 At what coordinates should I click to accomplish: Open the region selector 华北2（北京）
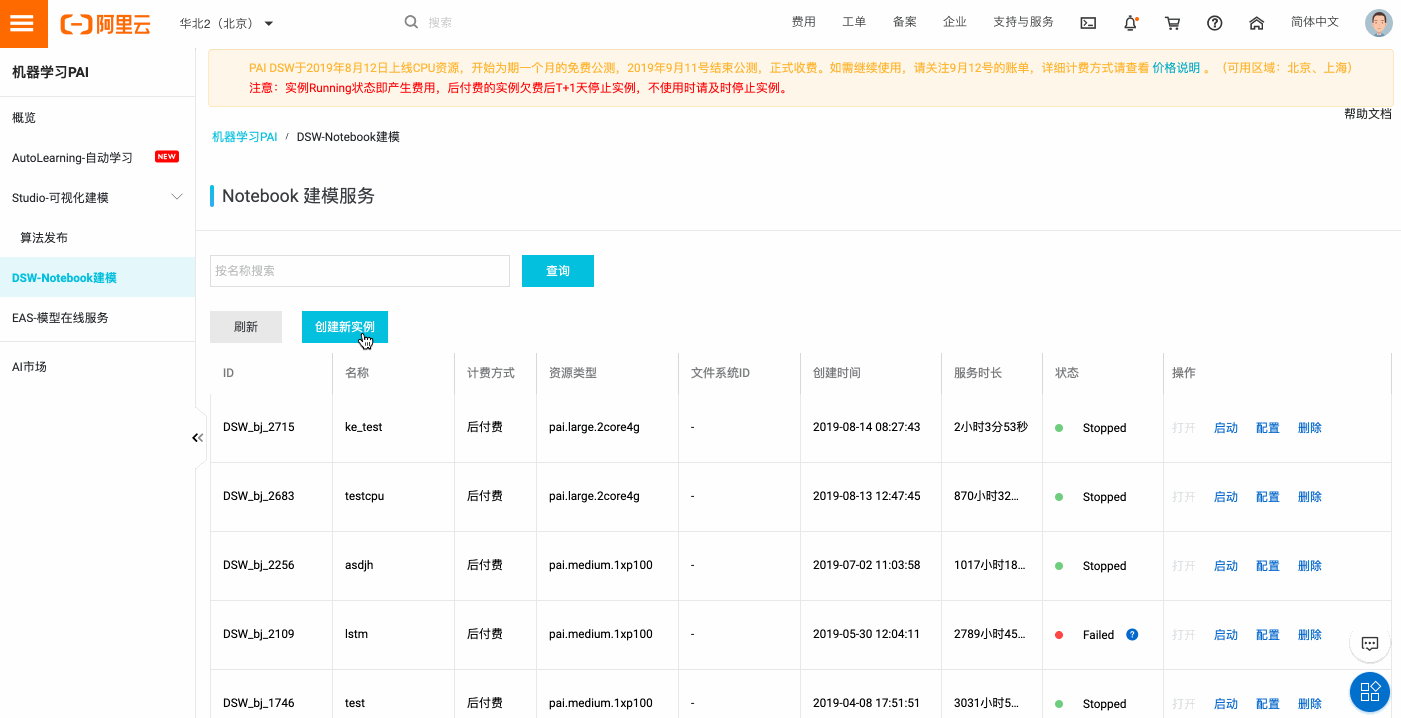pos(226,23)
